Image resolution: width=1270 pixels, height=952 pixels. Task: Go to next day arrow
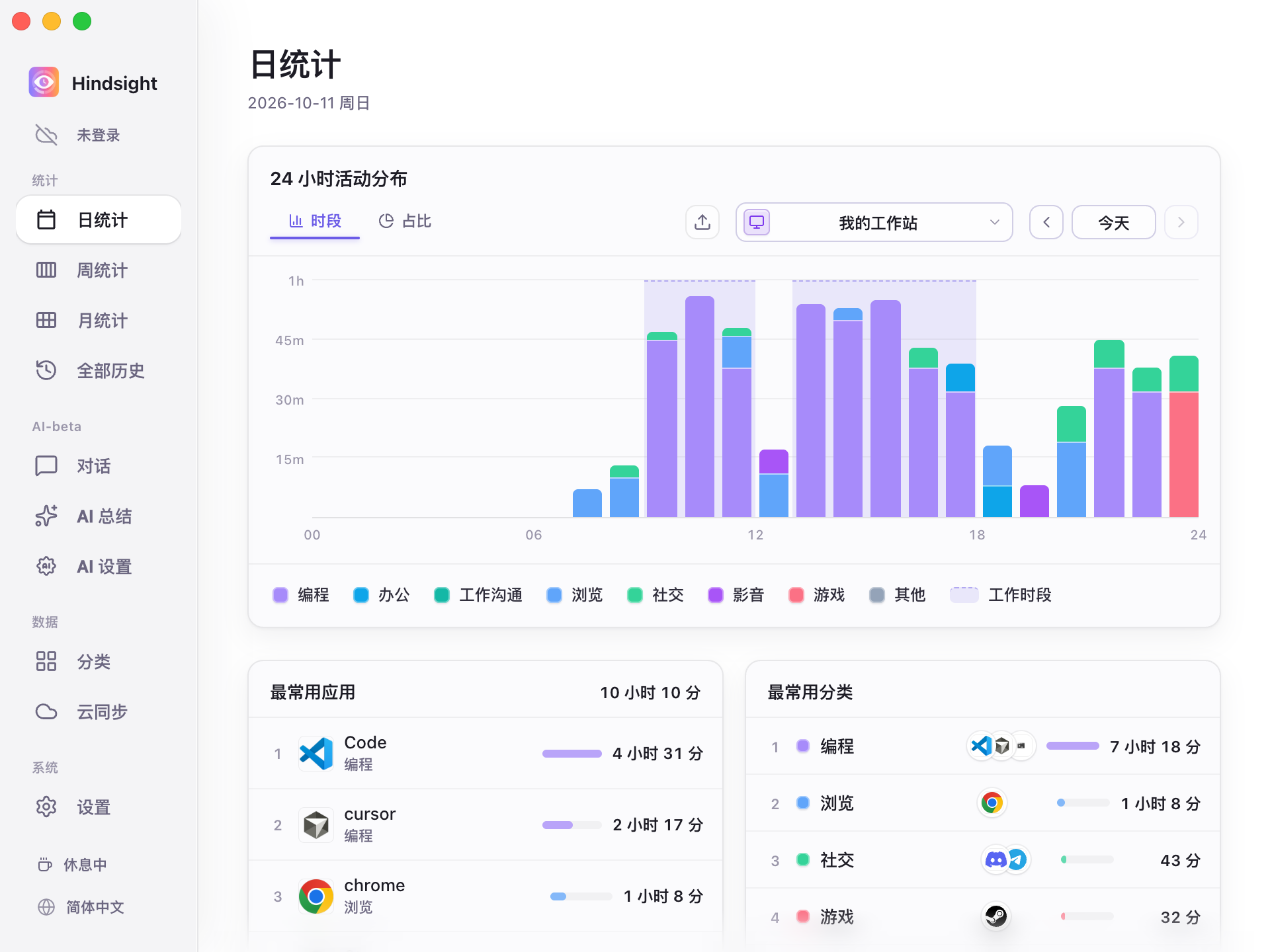[1181, 222]
